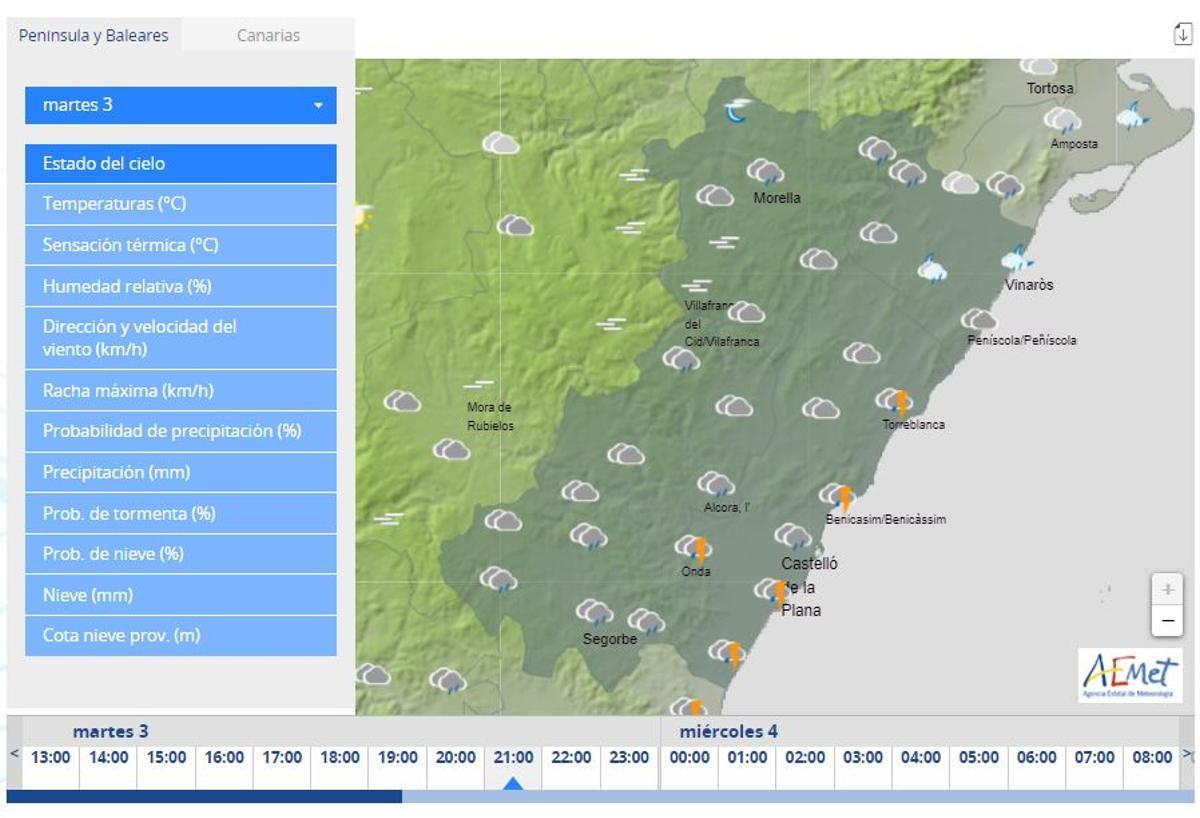Screen dimensions: 1200x818
Task: Click the storm icon near Benicasim
Action: pyautogui.click(x=838, y=496)
